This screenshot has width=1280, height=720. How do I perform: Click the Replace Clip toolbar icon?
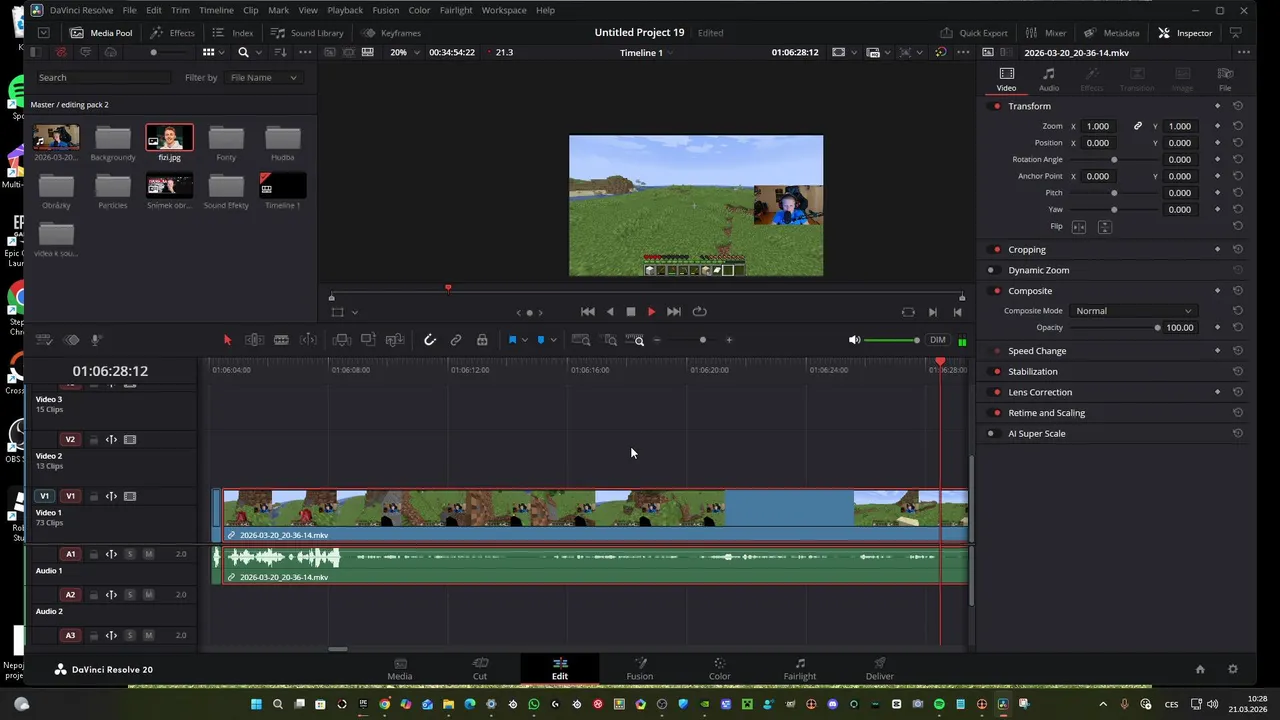coord(395,340)
